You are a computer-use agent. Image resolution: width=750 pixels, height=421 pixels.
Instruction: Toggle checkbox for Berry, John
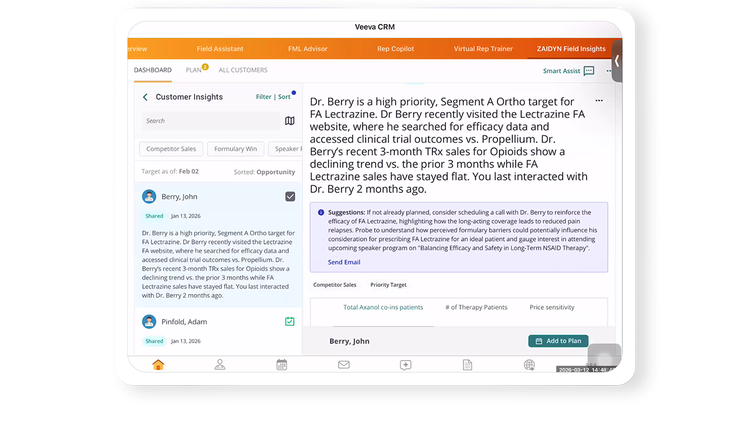click(290, 197)
